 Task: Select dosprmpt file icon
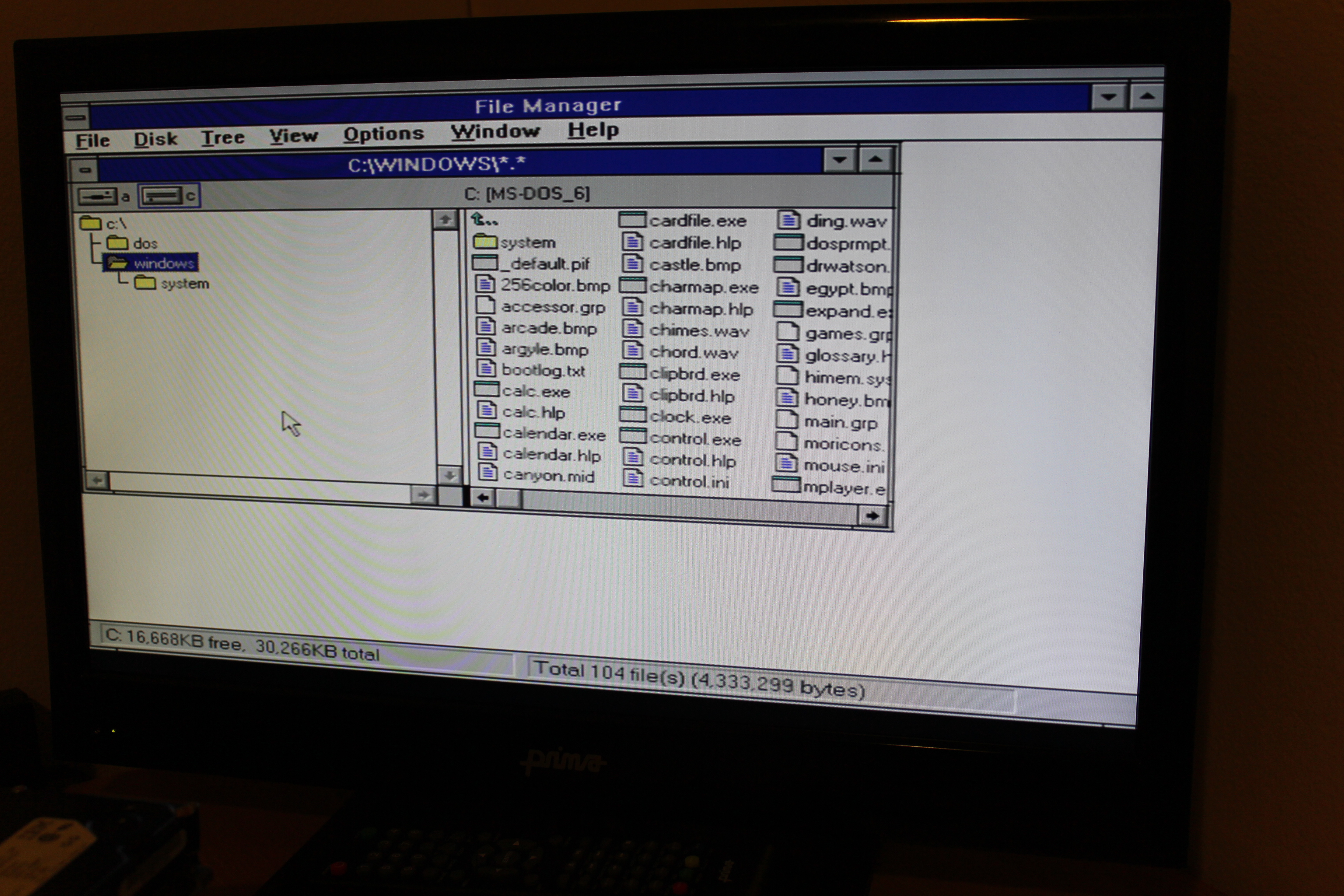[x=788, y=243]
